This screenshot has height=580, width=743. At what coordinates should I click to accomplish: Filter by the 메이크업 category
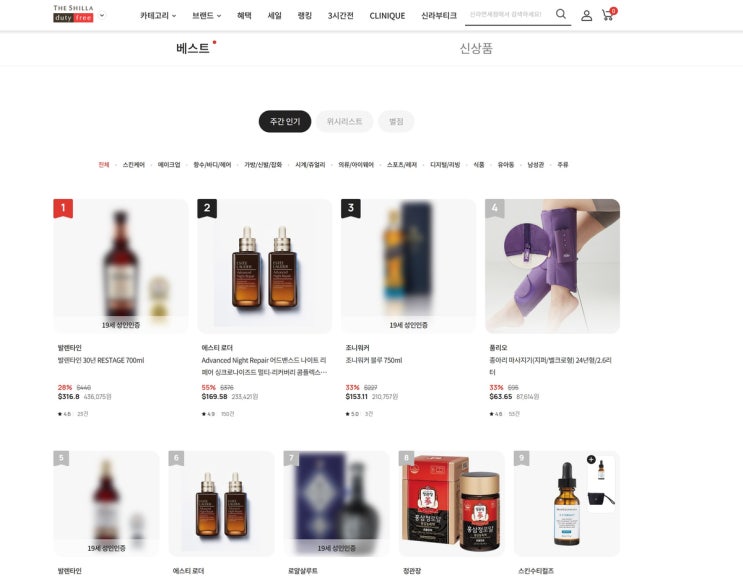[169, 165]
